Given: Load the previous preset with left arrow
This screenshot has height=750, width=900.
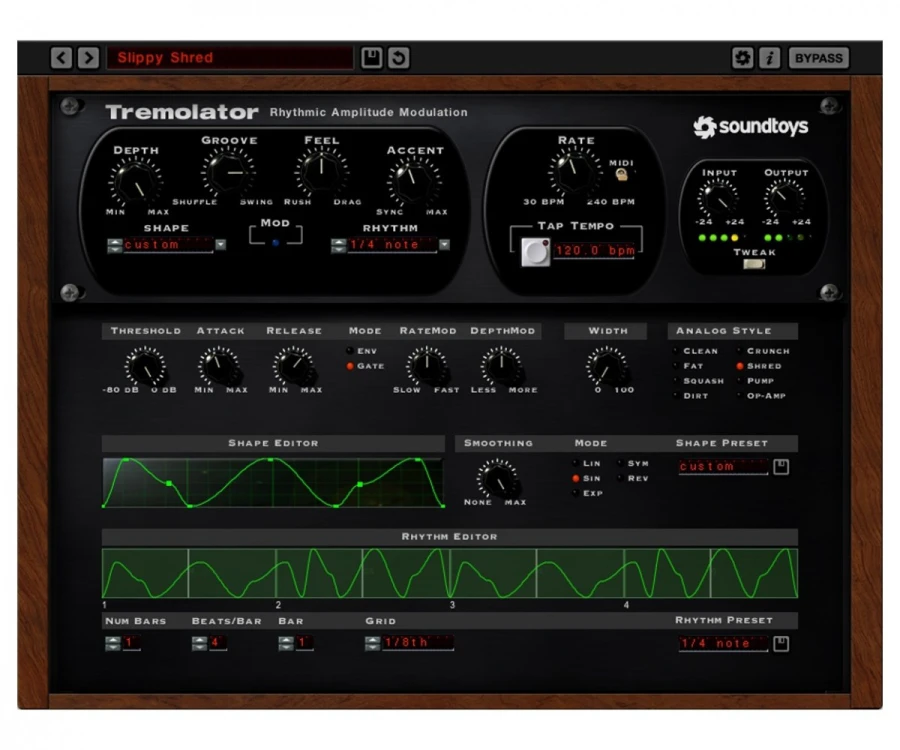Looking at the screenshot, I should (x=61, y=58).
